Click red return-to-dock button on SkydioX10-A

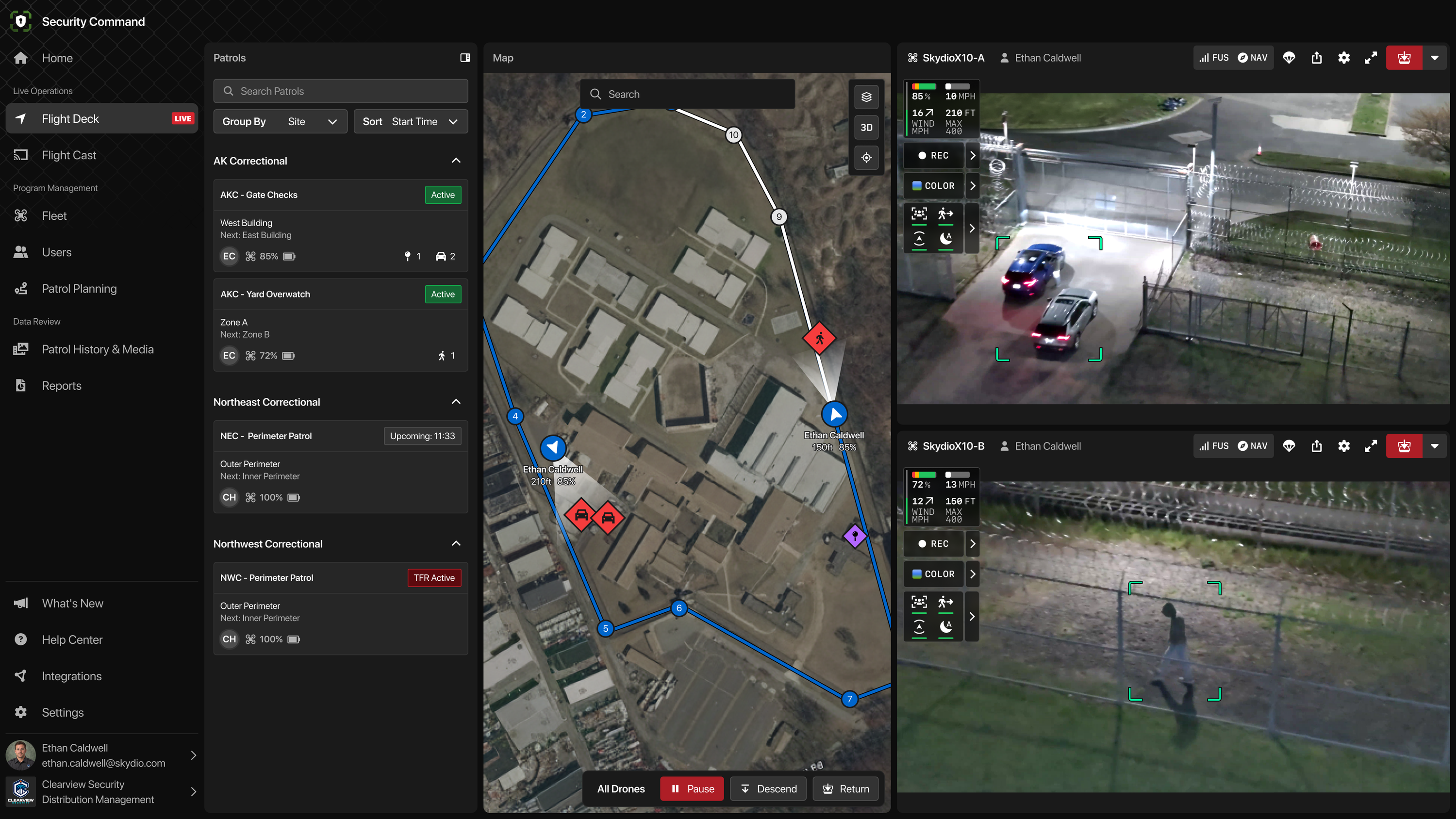tap(1404, 58)
